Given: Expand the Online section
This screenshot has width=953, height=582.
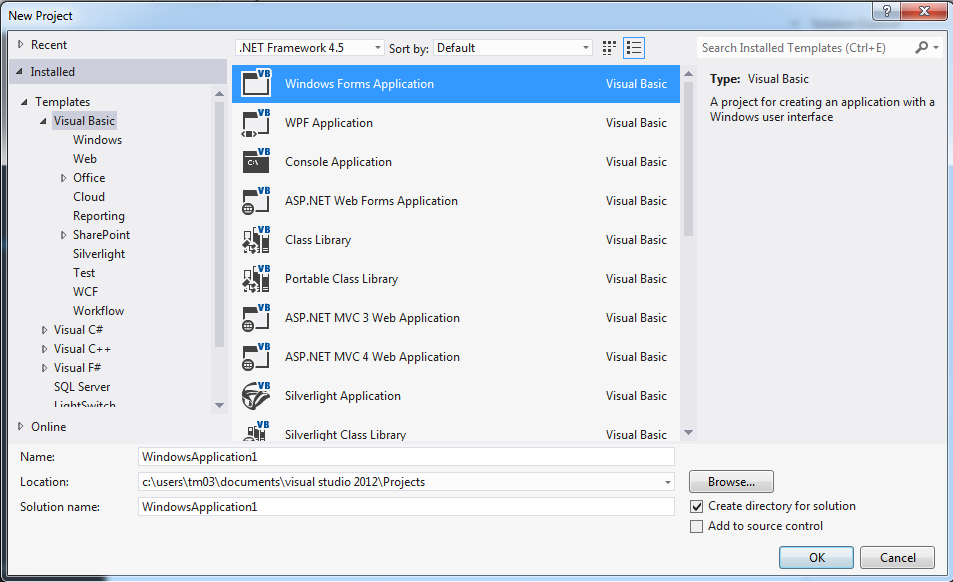Looking at the screenshot, I should (21, 426).
